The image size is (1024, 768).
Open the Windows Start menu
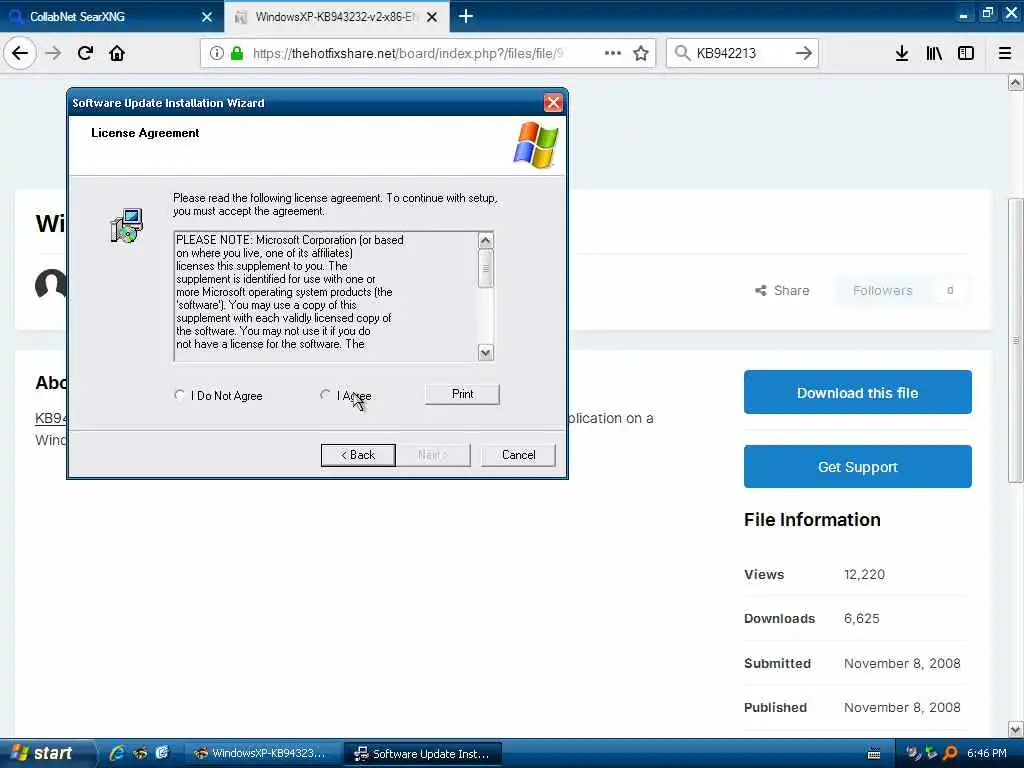(46, 753)
